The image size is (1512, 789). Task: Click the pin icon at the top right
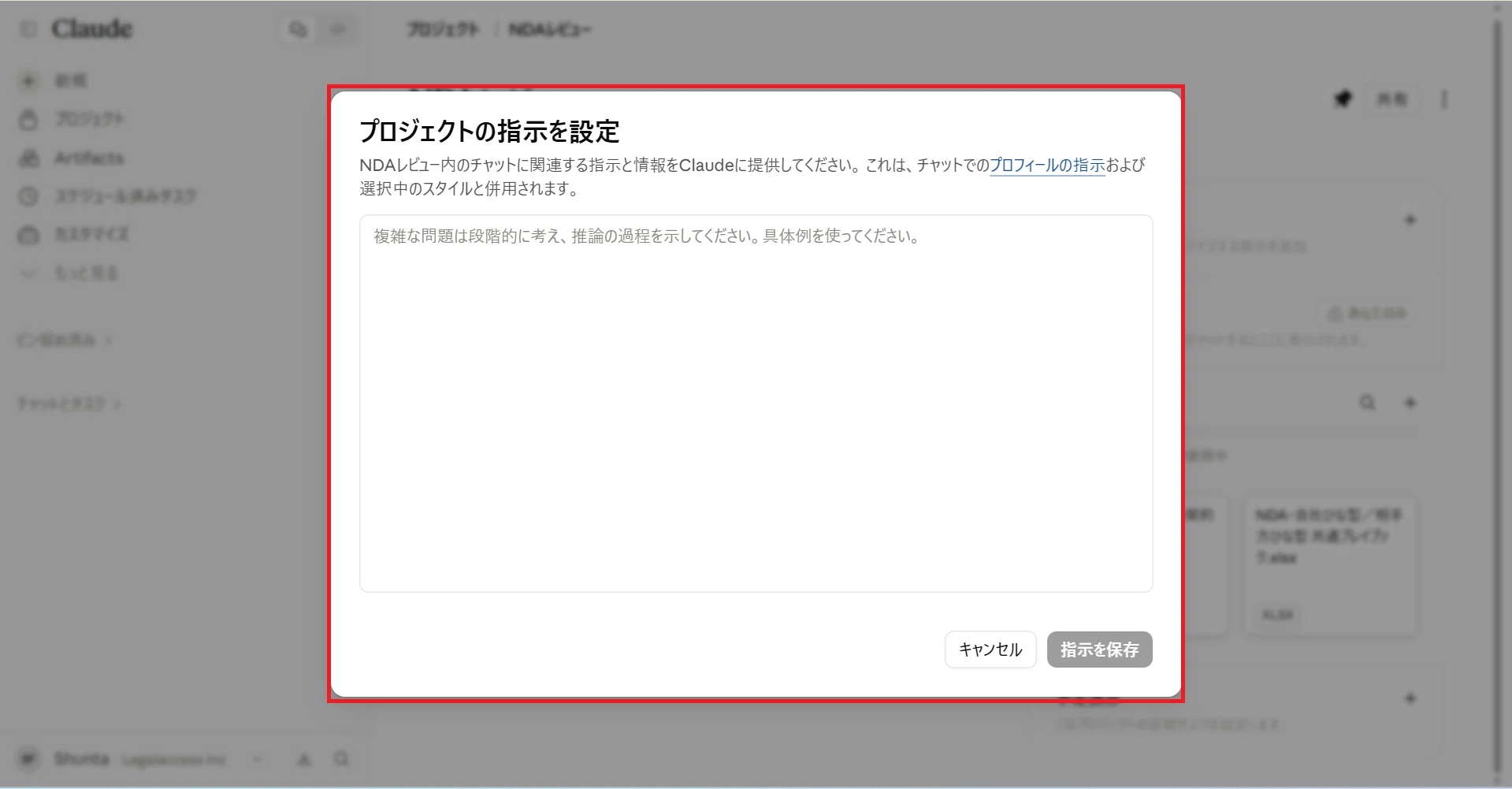(x=1343, y=99)
